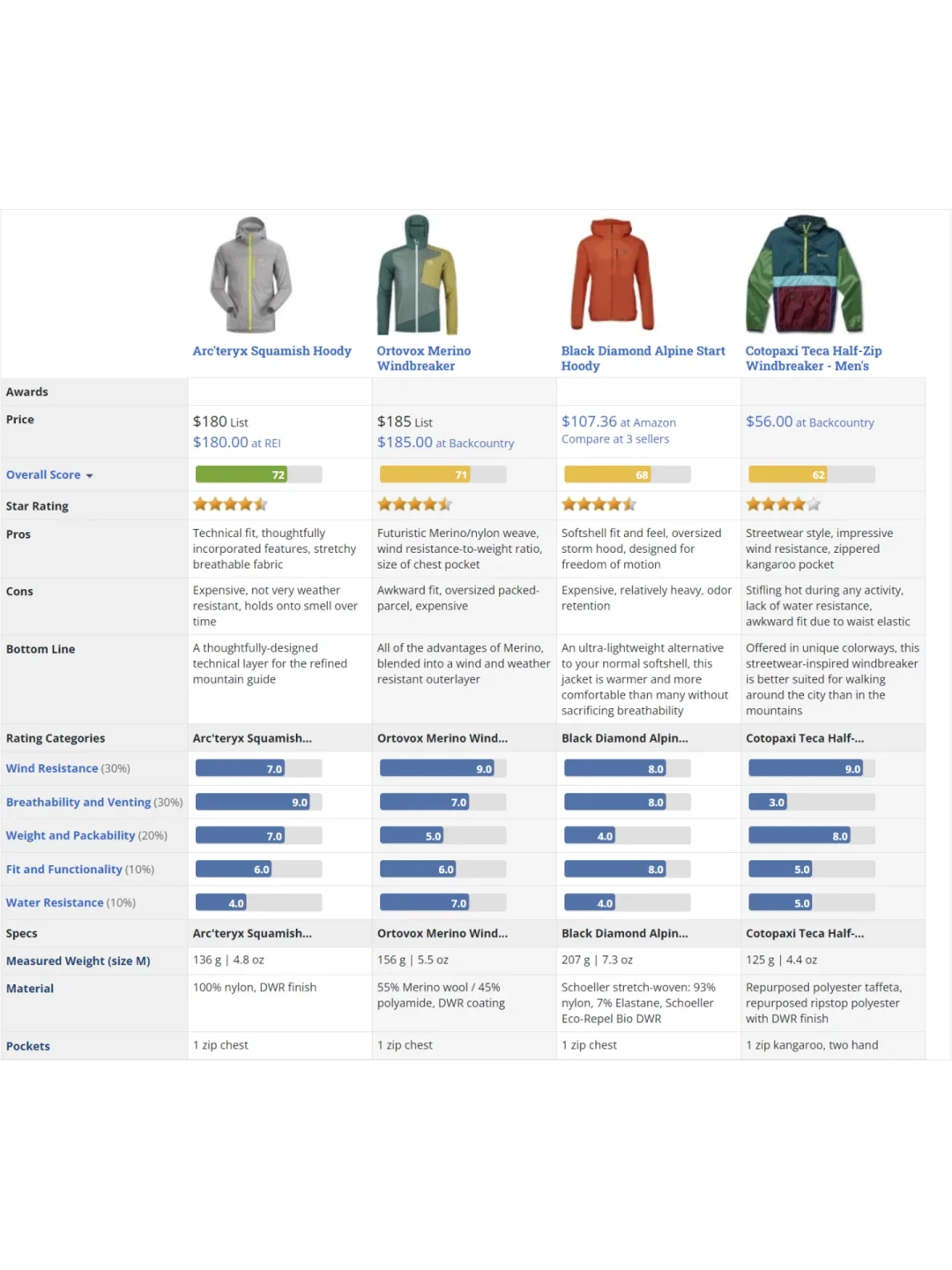Click Ortovox Wind Resistance bar 9.0

[x=443, y=768]
